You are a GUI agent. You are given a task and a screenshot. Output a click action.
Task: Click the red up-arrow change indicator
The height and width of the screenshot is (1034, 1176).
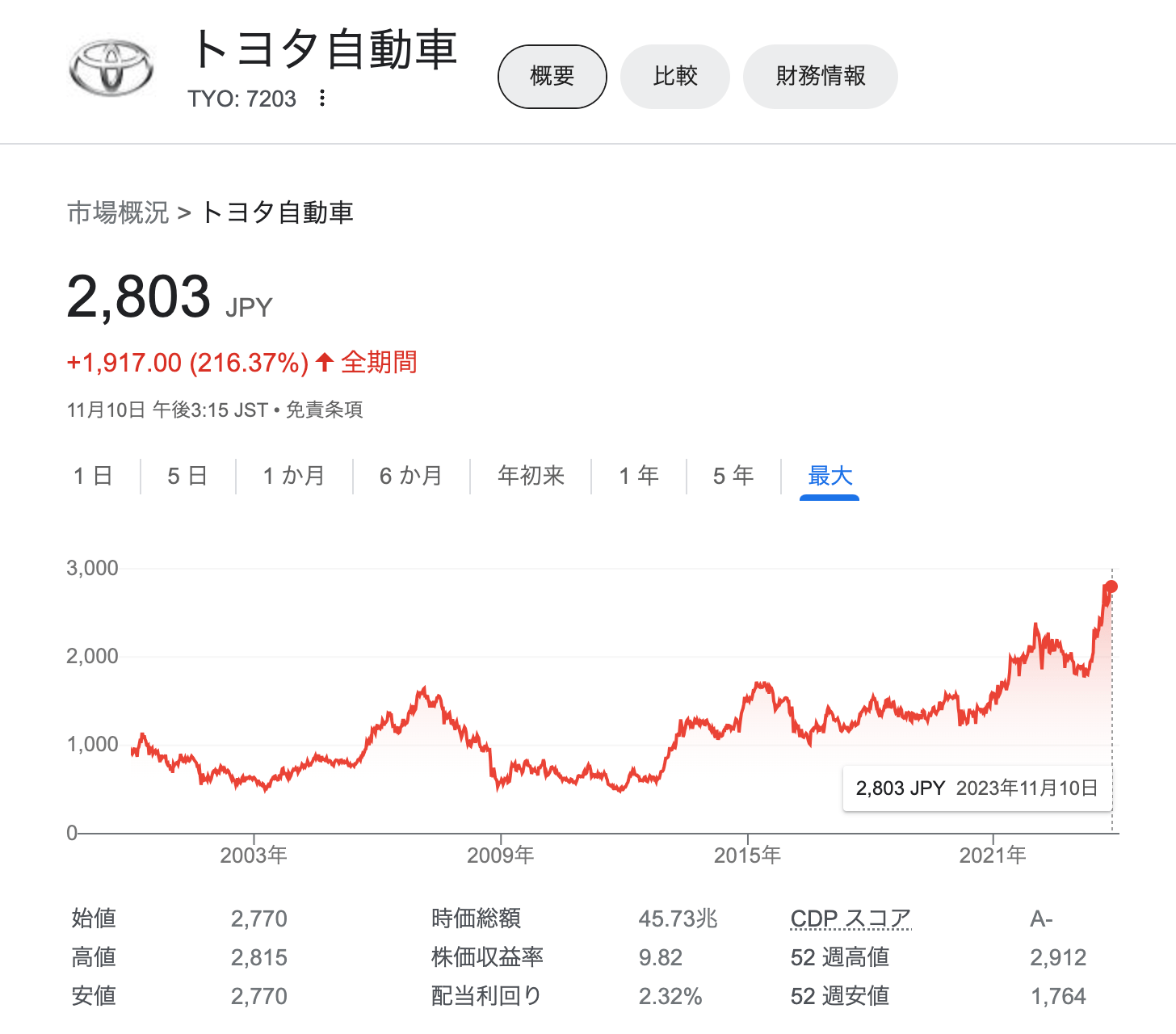point(325,362)
